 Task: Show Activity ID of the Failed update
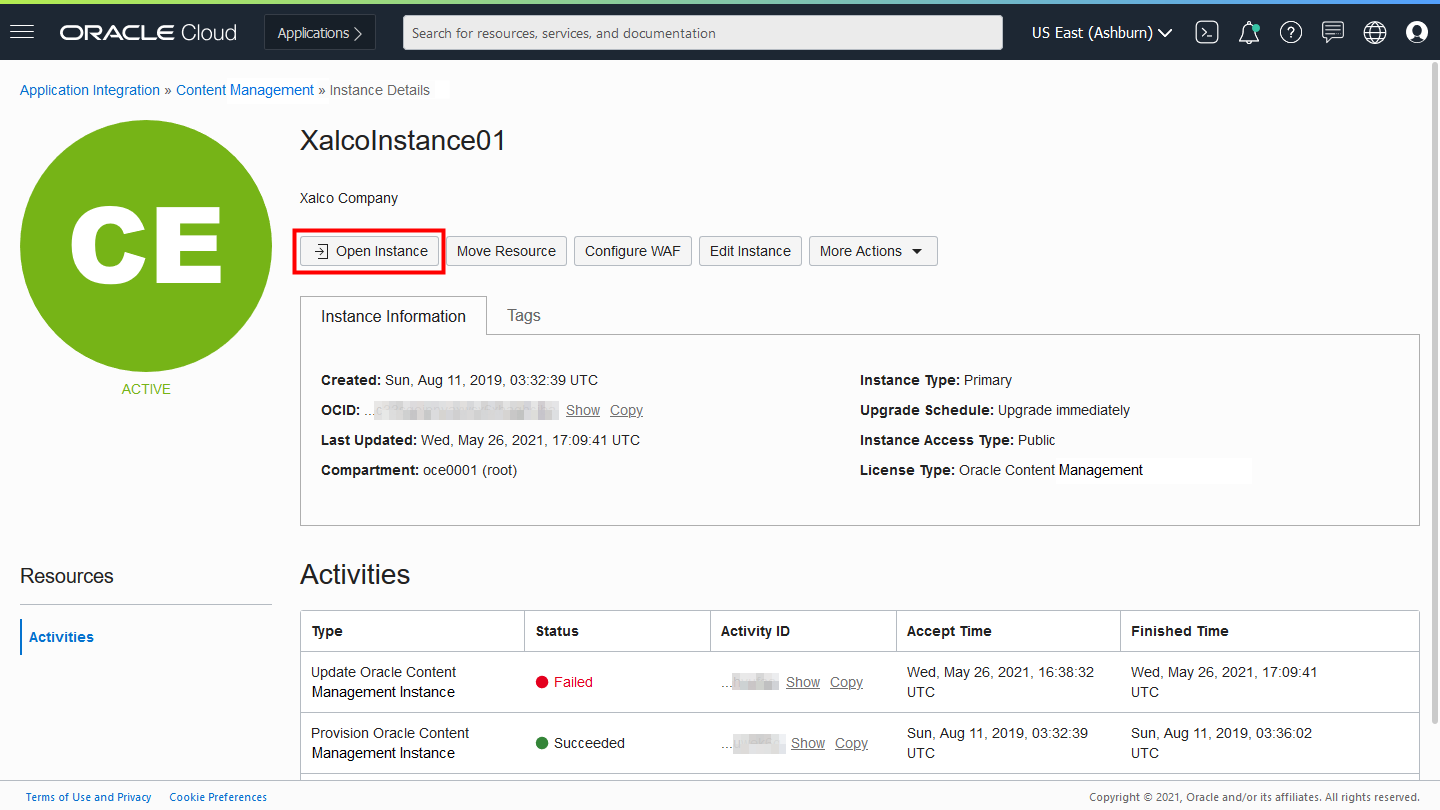pyautogui.click(x=803, y=682)
